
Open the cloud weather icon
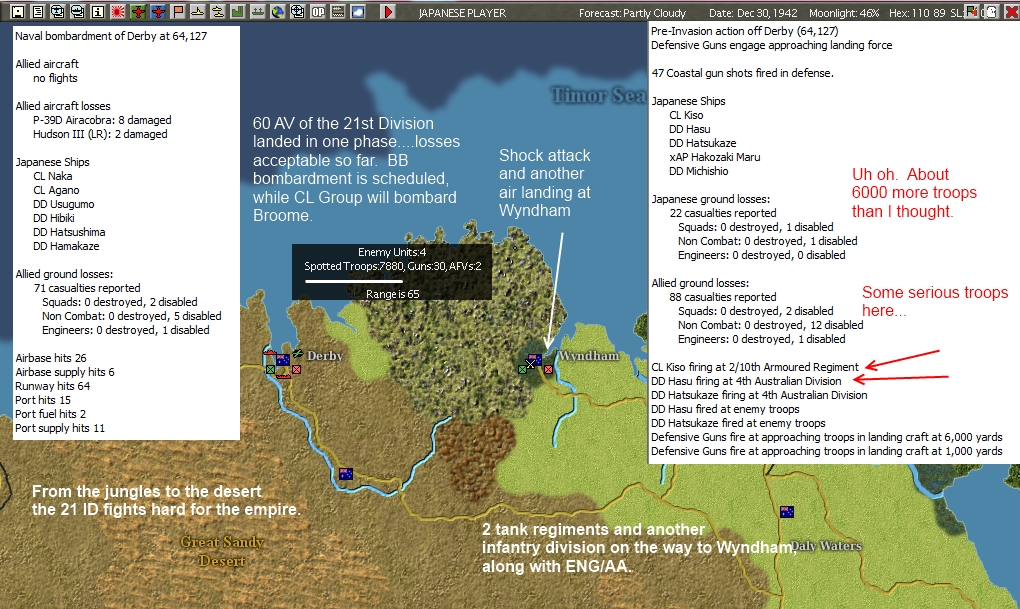click(358, 12)
